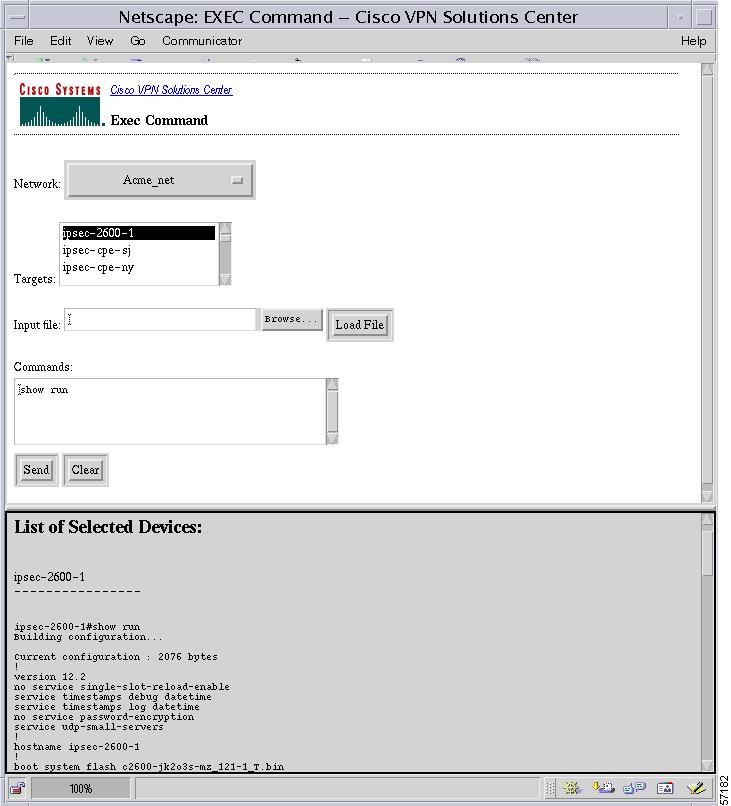Click 'no service password-encryption' line
The height and width of the screenshot is (806, 731).
pos(104,717)
